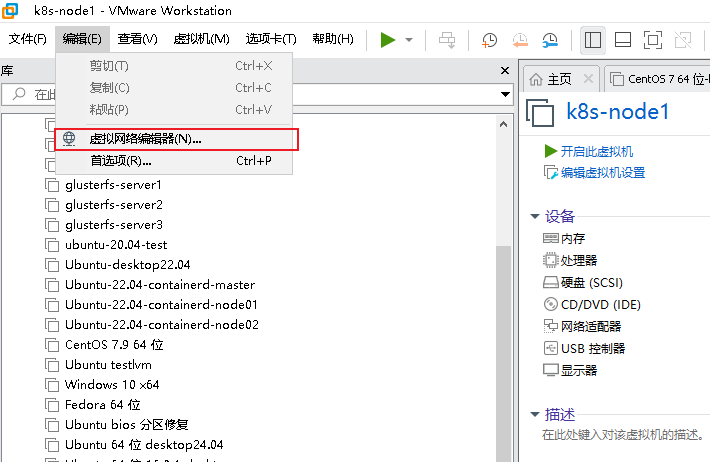Image resolution: width=710 pixels, height=462 pixels.
Task: Take a snapshot of this virtual machine
Action: tap(489, 40)
